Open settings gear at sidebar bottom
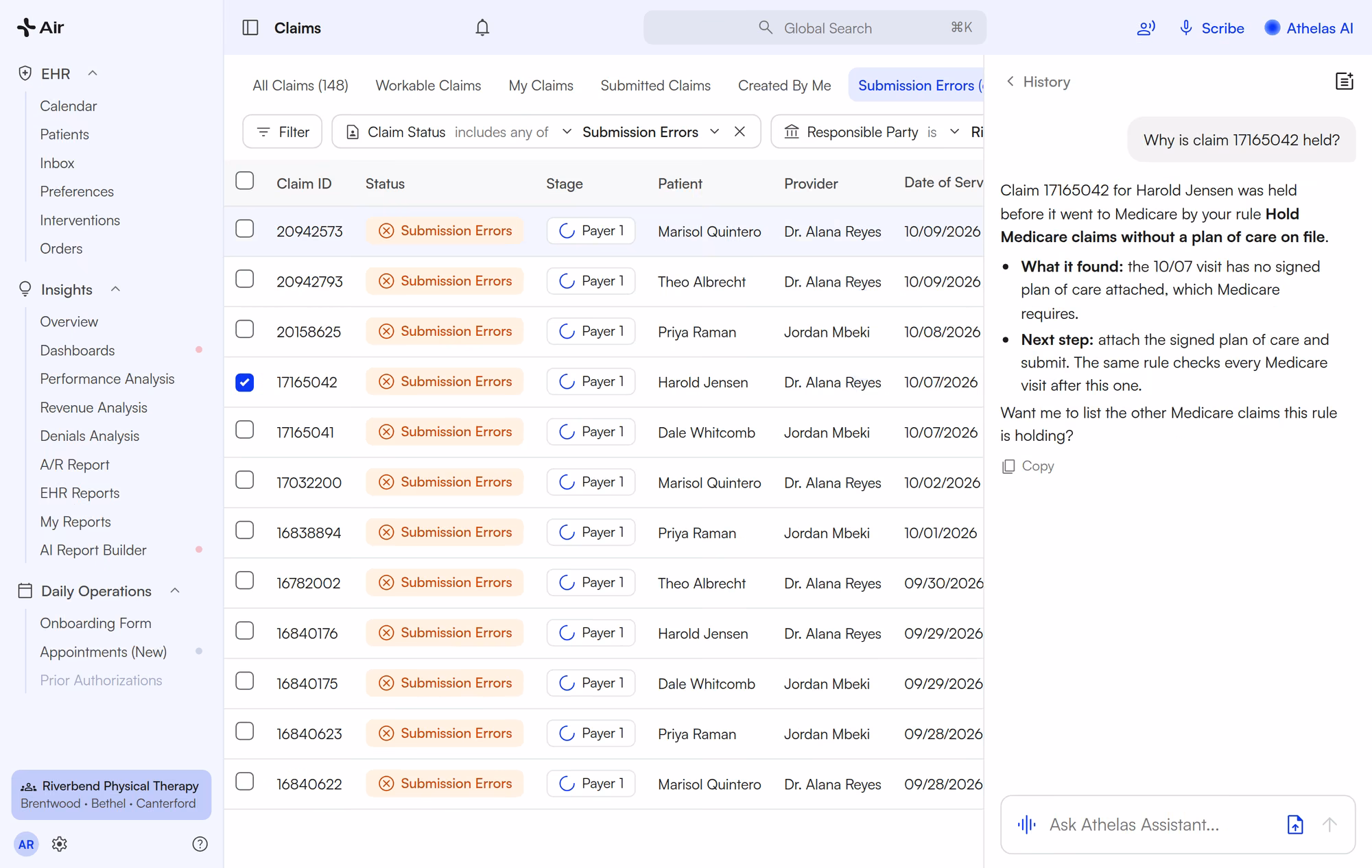Image resolution: width=1372 pixels, height=868 pixels. (60, 844)
